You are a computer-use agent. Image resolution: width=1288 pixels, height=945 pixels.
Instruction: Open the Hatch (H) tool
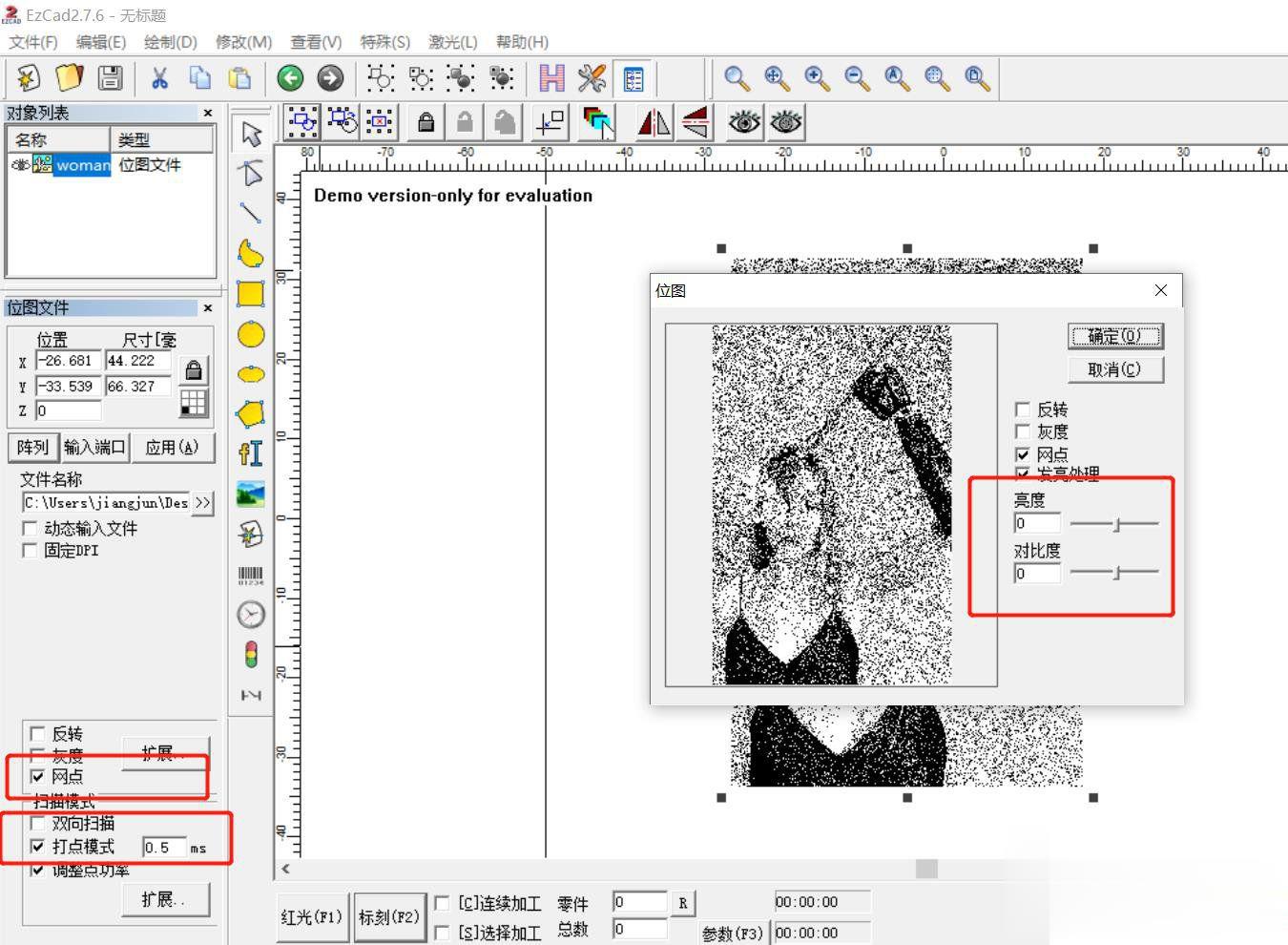[x=551, y=77]
